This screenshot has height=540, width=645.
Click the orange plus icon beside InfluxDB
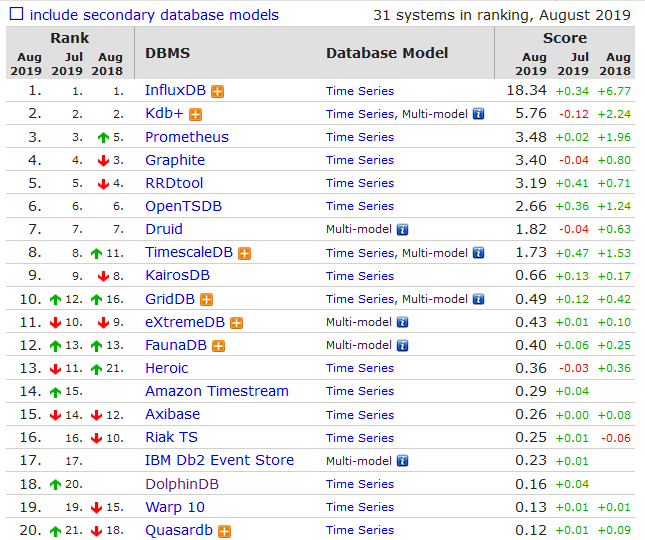(x=218, y=91)
